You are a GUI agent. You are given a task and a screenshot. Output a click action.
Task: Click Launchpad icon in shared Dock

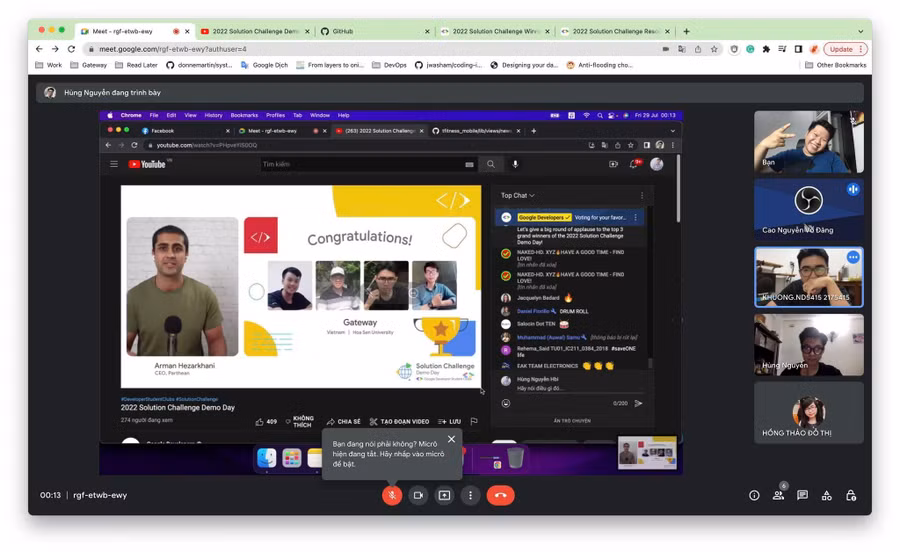[292, 458]
